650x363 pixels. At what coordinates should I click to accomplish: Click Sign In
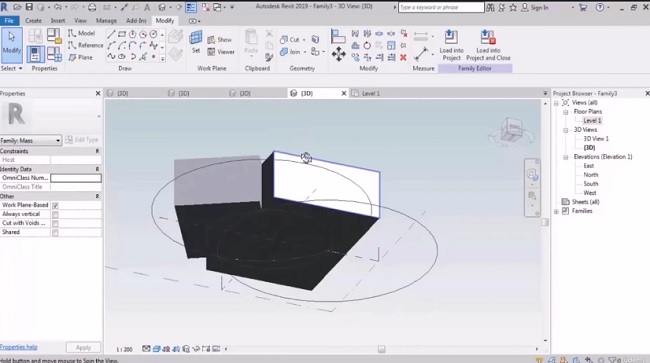pyautogui.click(x=535, y=7)
